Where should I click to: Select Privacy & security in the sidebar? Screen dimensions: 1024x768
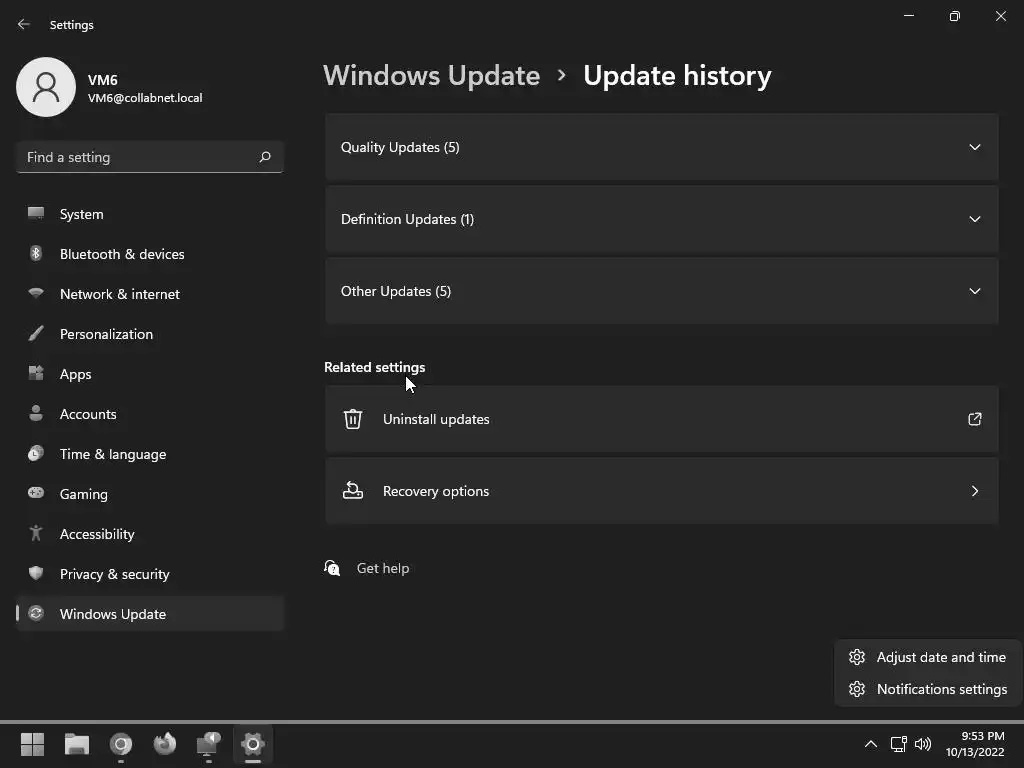coord(150,574)
